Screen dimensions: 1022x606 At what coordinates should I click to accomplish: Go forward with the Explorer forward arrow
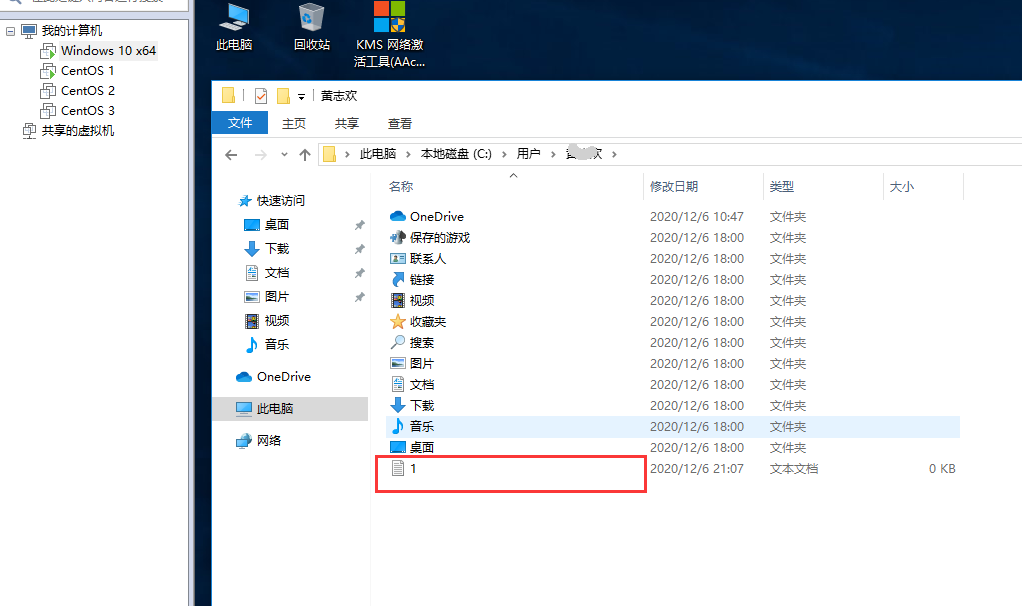coord(261,154)
